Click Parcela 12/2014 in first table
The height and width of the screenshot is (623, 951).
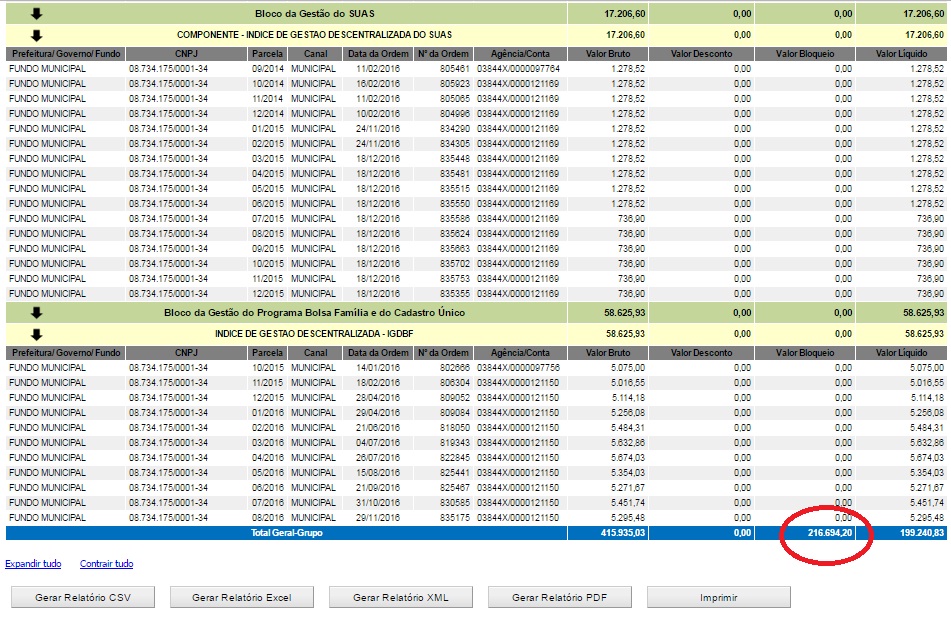tap(267, 113)
